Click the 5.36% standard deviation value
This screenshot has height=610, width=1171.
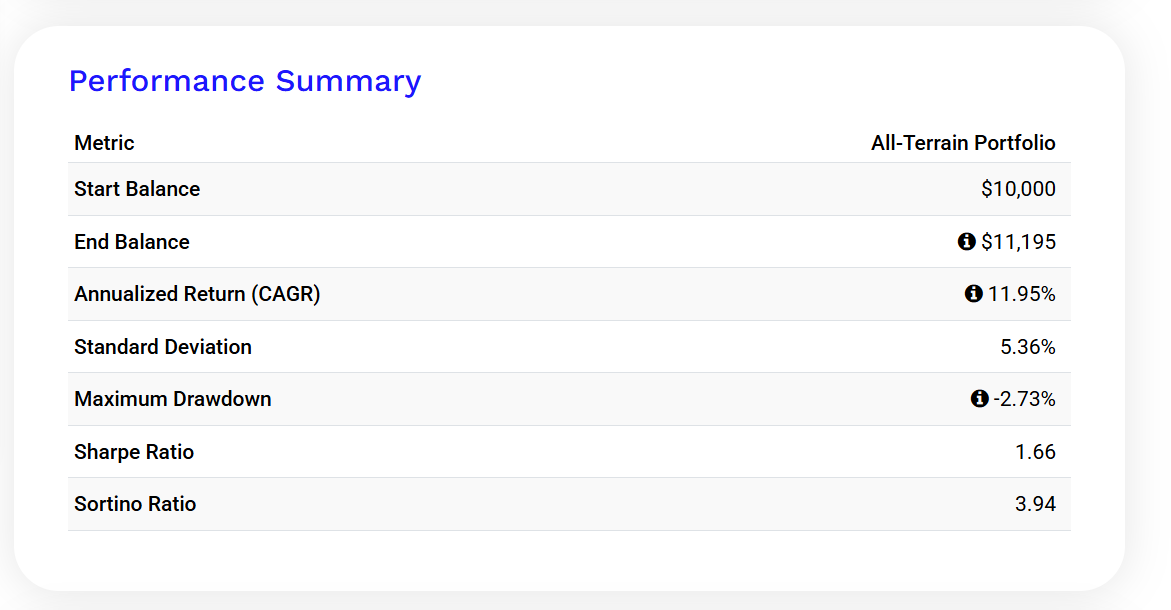pyautogui.click(x=1028, y=347)
